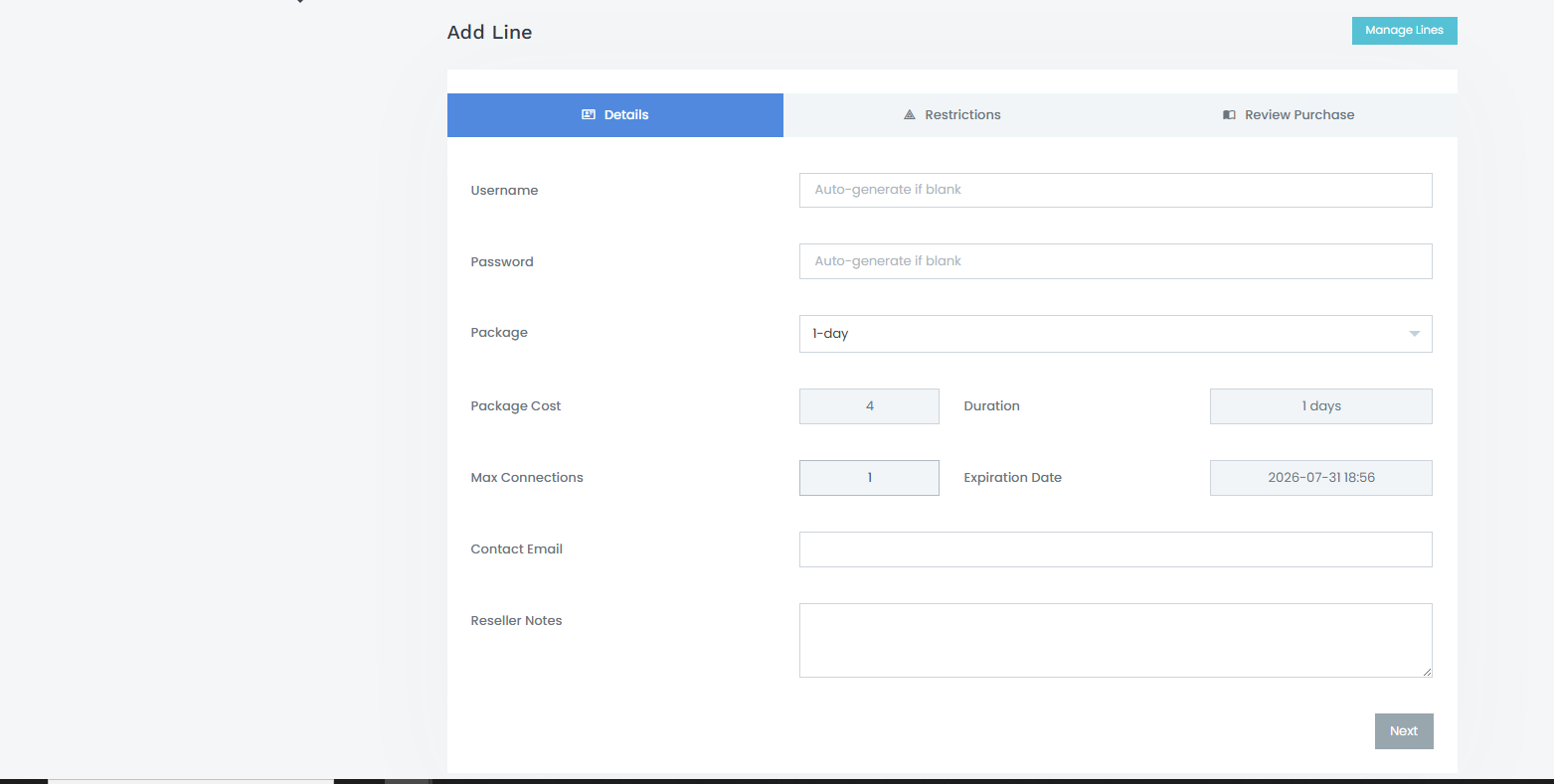Click the Package Cost field showing 4

[869, 406]
